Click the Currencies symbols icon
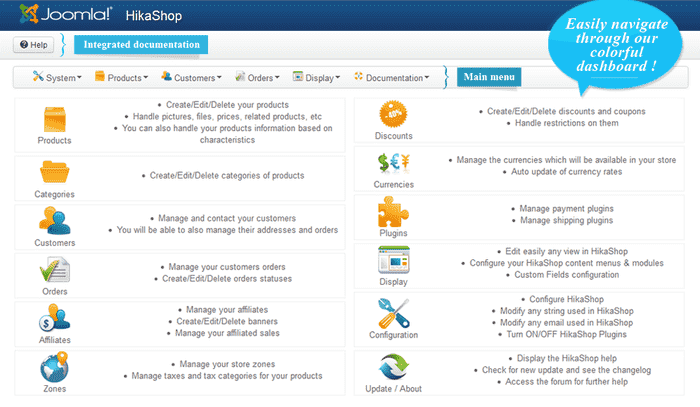700x407 pixels. click(x=393, y=162)
